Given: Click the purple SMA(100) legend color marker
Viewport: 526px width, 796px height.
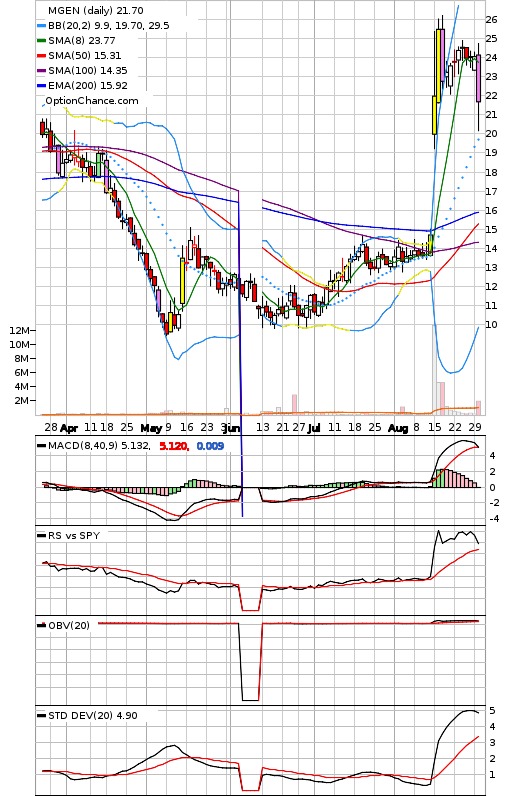Looking at the screenshot, I should 42,71.
